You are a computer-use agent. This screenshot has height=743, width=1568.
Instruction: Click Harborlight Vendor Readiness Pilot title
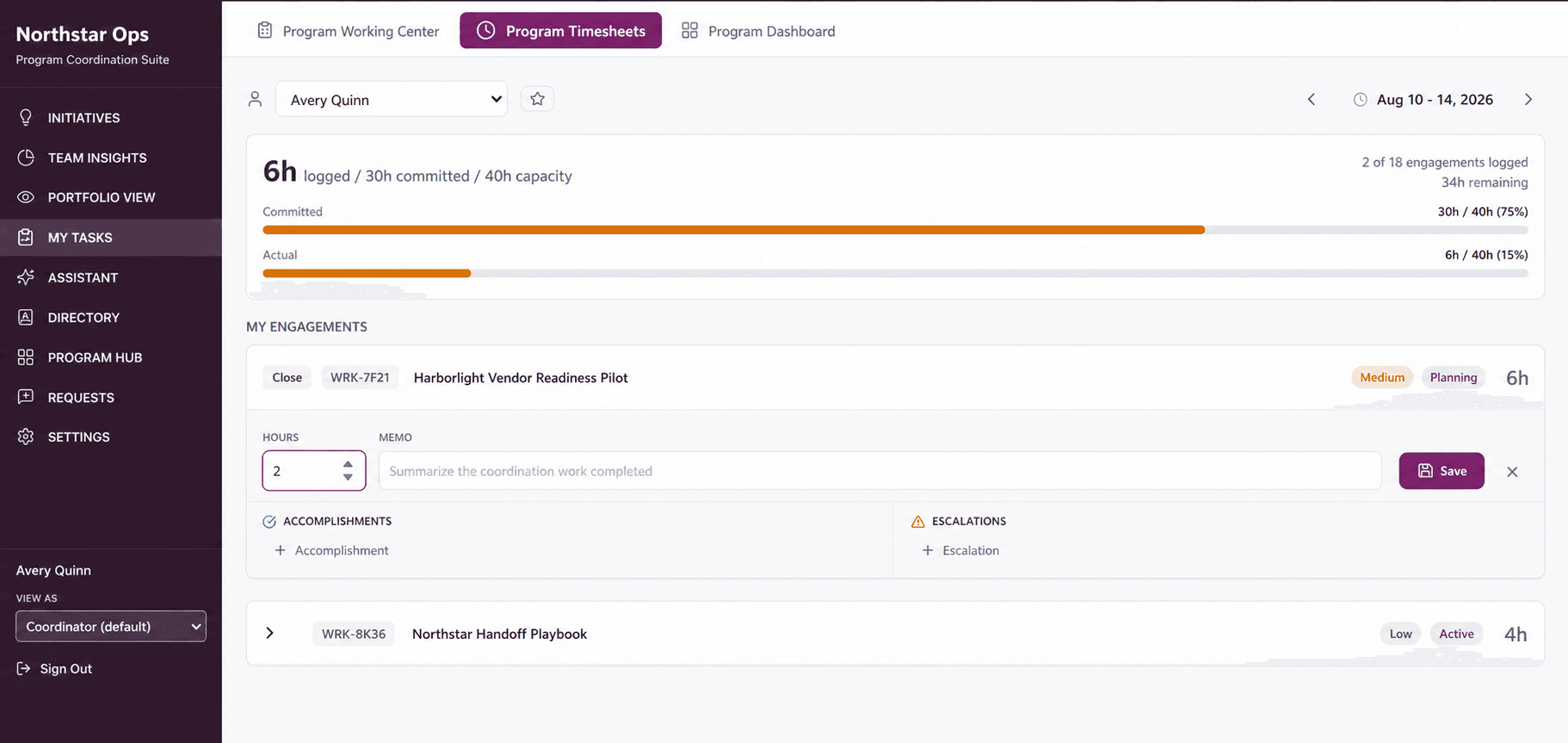point(521,378)
